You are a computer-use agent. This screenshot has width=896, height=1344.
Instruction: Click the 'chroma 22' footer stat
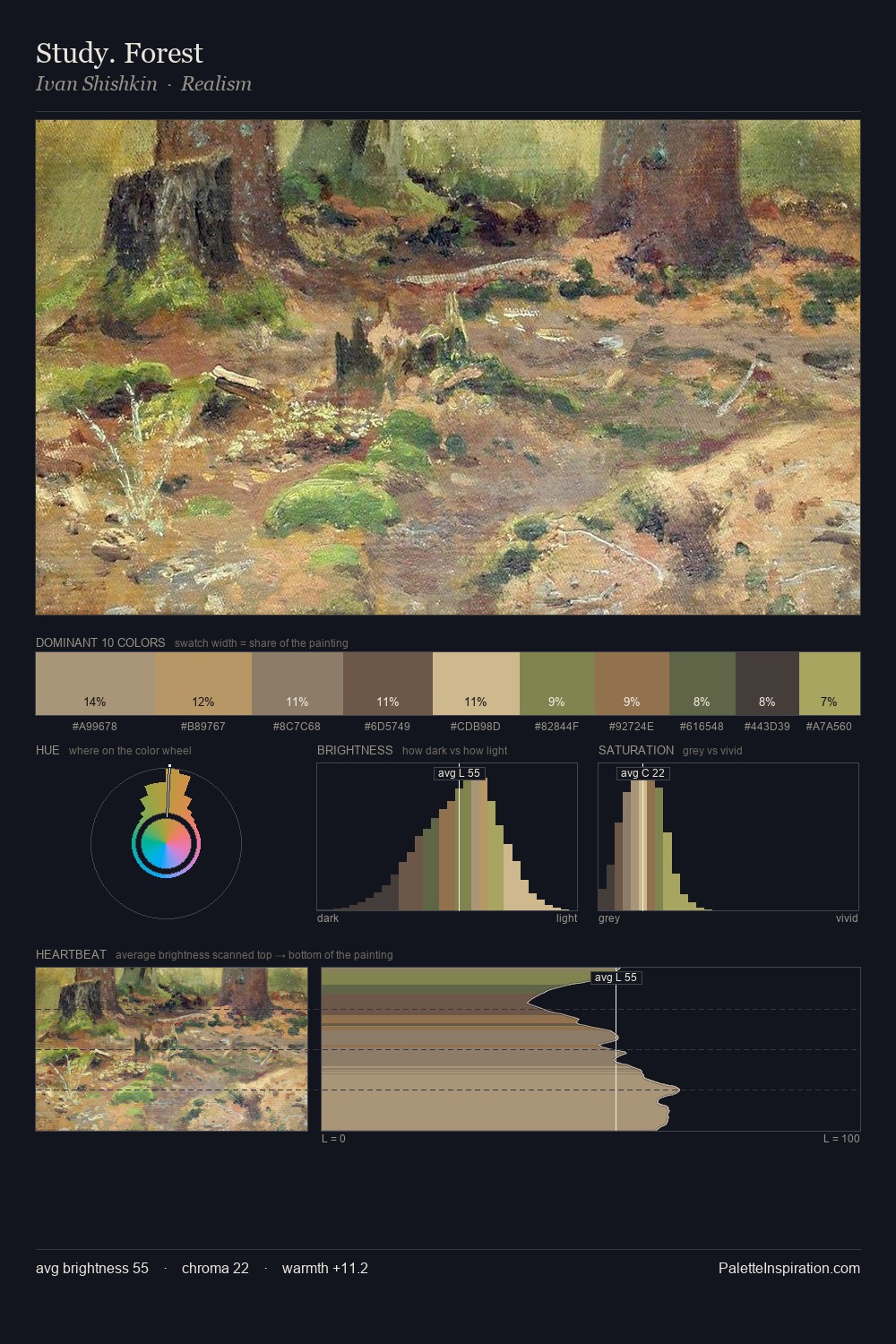tap(215, 1268)
